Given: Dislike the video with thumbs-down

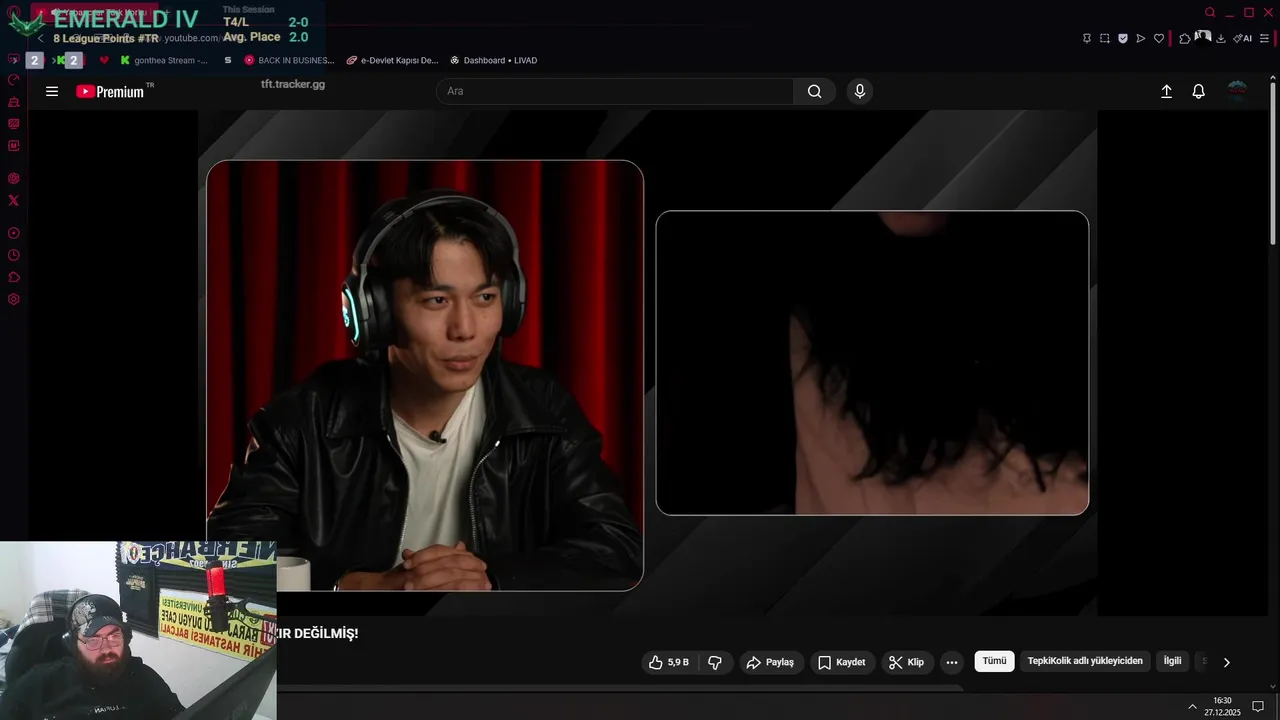Looking at the screenshot, I should [715, 662].
